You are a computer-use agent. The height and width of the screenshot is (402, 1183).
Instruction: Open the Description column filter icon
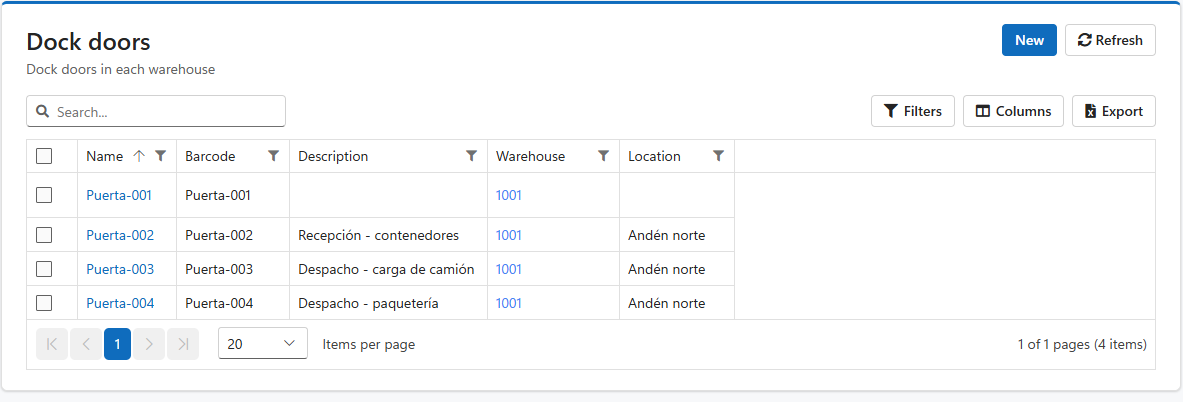point(471,156)
